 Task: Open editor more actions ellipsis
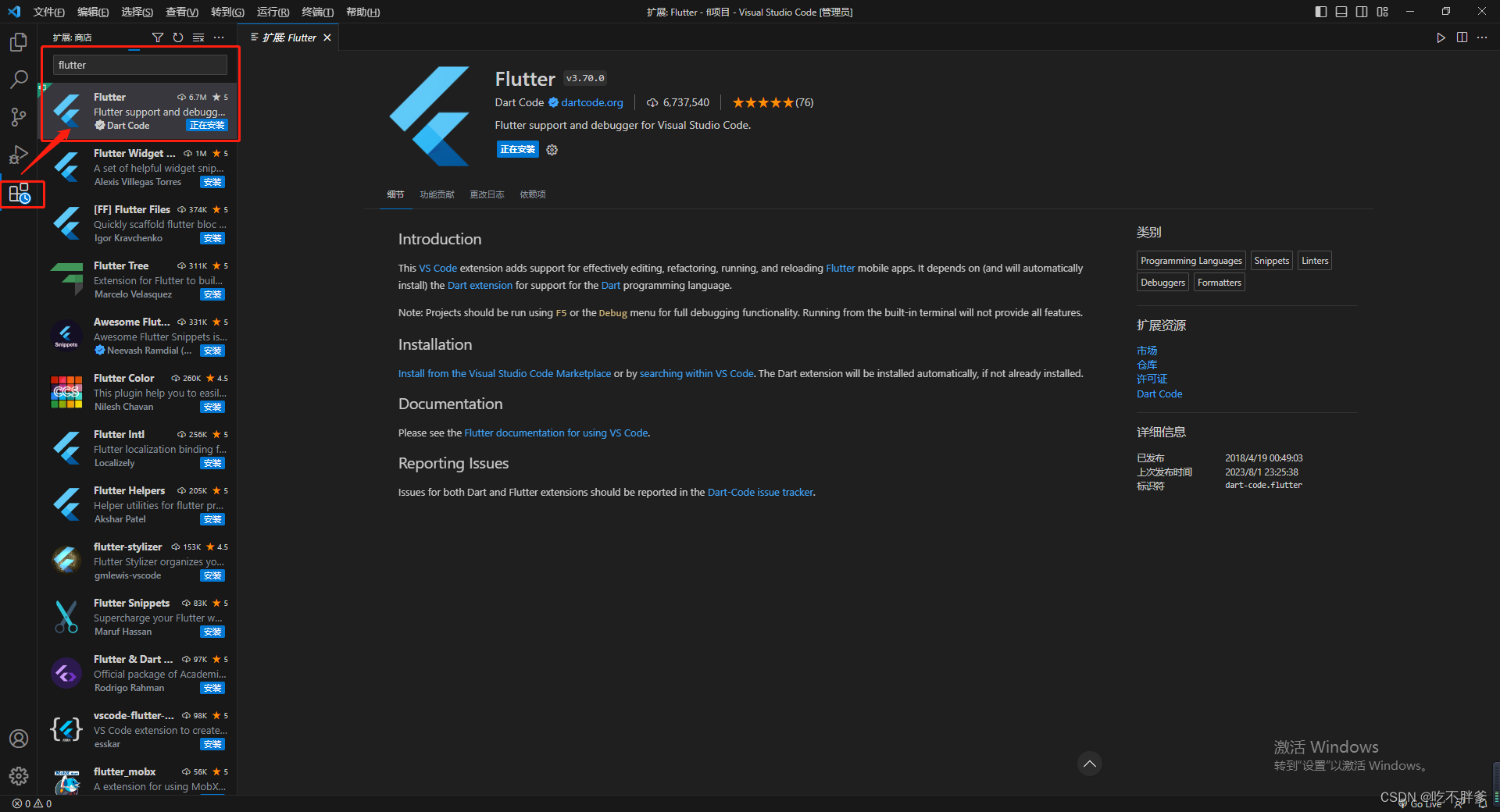pos(1482,37)
